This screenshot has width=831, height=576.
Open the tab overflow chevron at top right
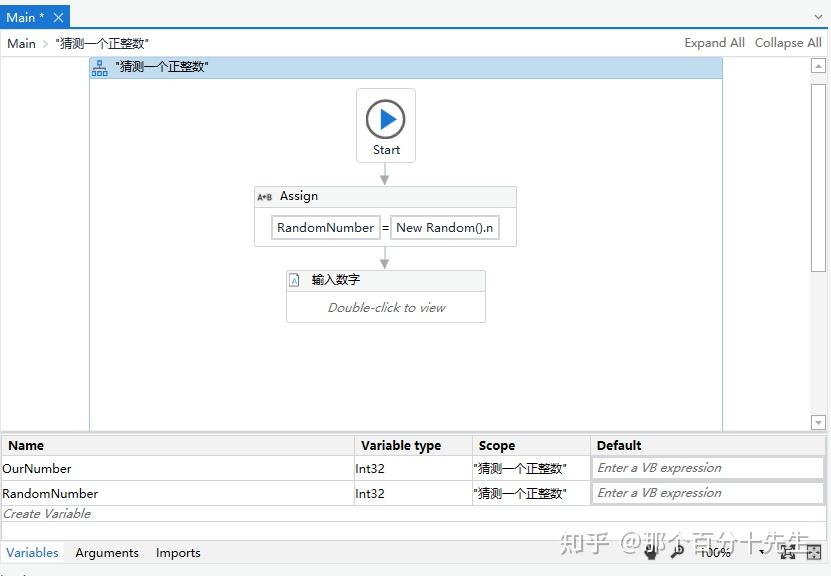[x=818, y=17]
